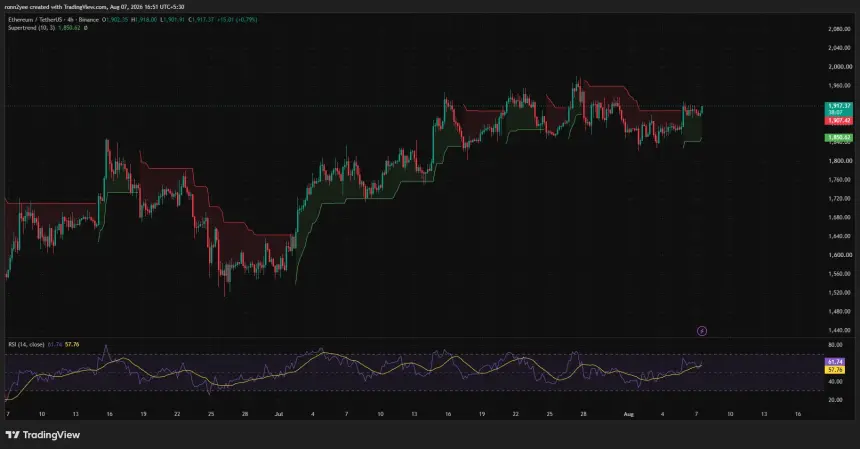Click the 1,600.00 price axis label
This screenshot has width=860, height=449.
tap(839, 255)
